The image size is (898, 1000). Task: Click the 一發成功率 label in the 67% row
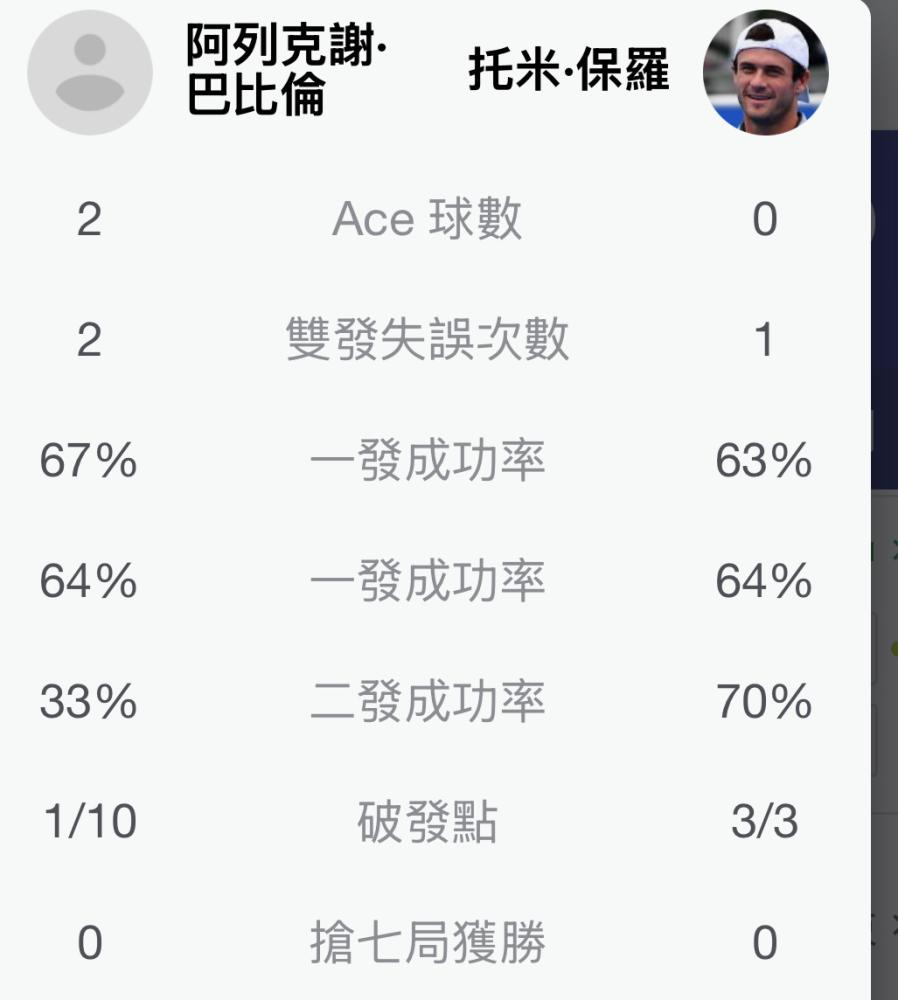coord(427,460)
